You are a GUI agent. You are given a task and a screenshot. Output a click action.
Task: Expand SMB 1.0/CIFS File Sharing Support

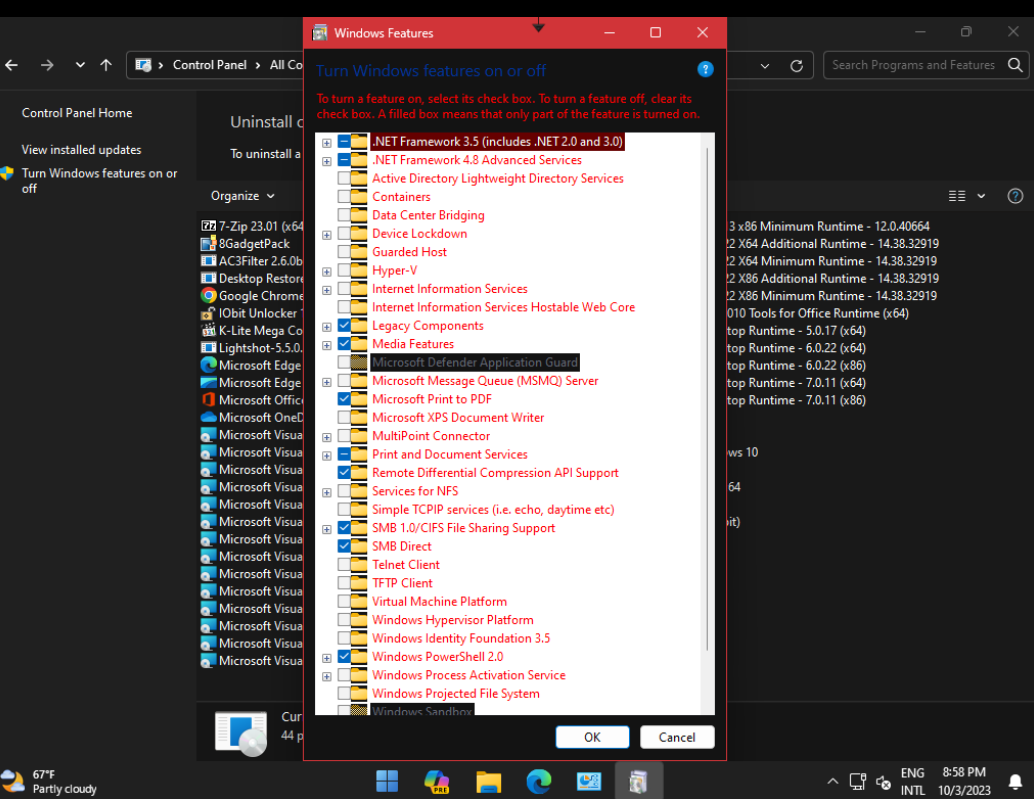coord(326,529)
